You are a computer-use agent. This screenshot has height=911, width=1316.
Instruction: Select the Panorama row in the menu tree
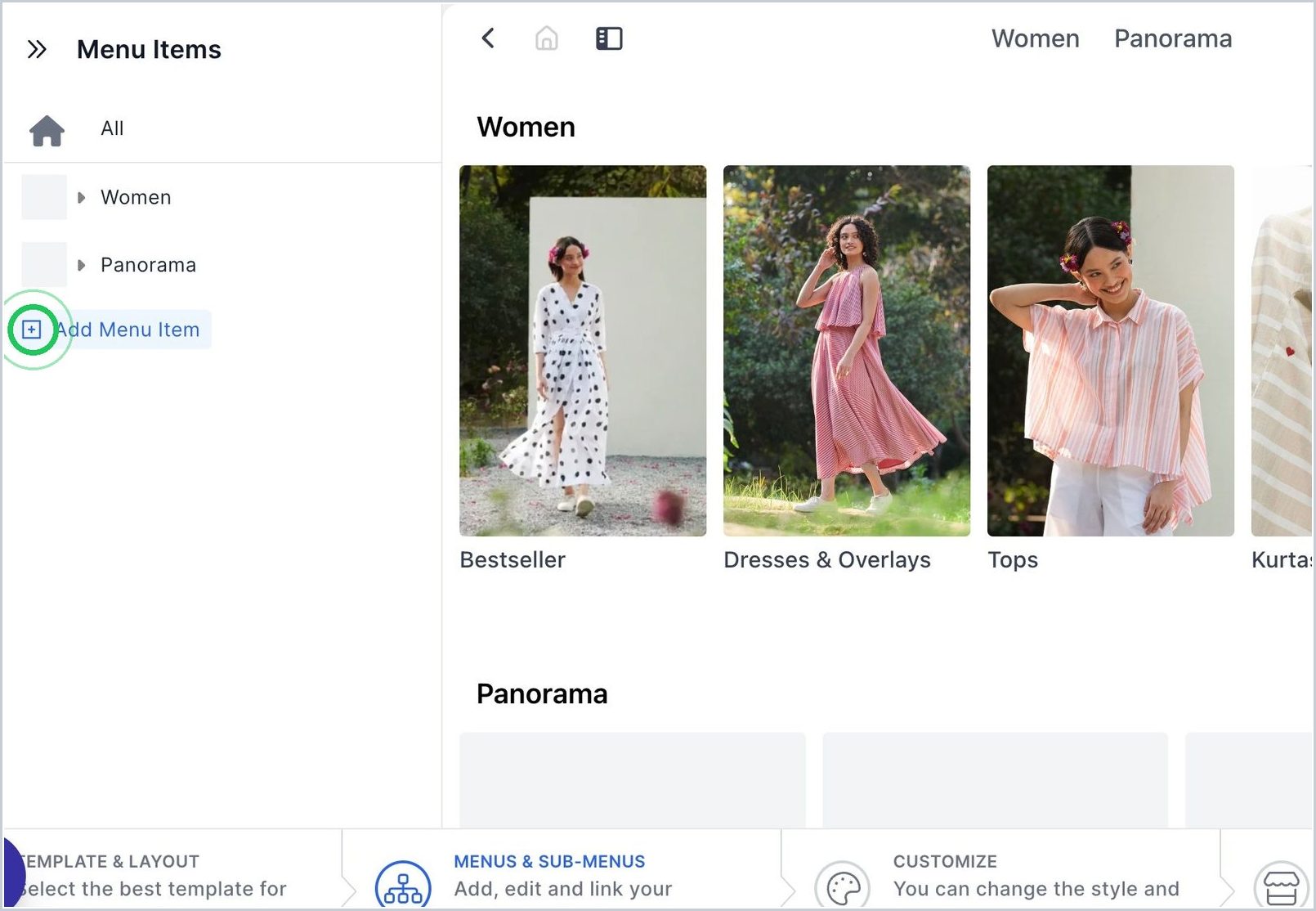[222, 266]
